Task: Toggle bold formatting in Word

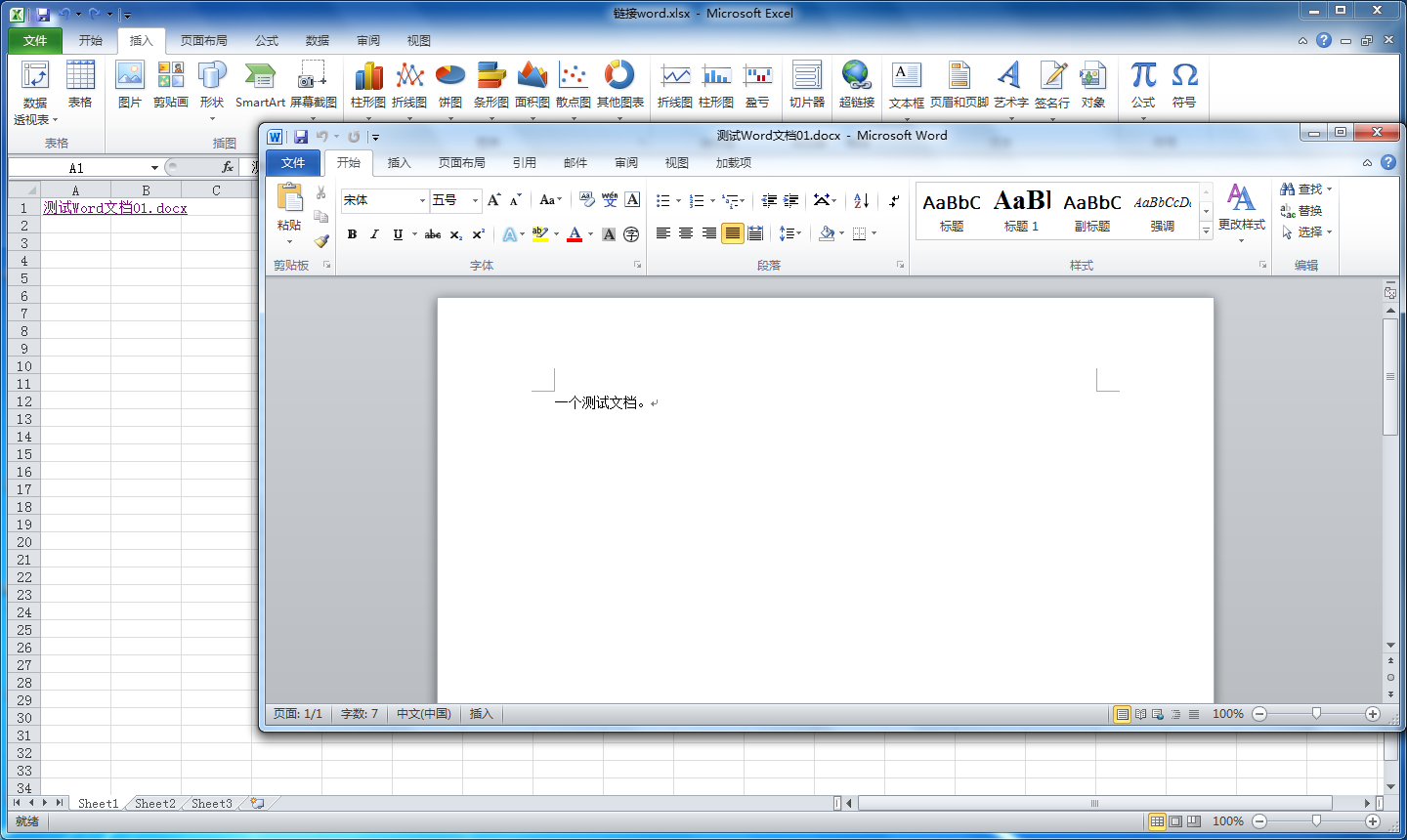Action: pos(352,234)
